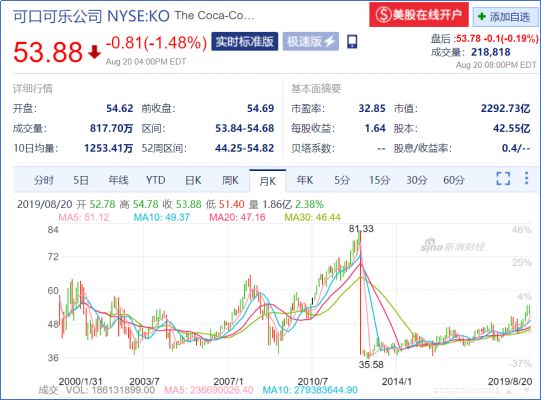Open the mobile phone version icon

pos(352,41)
